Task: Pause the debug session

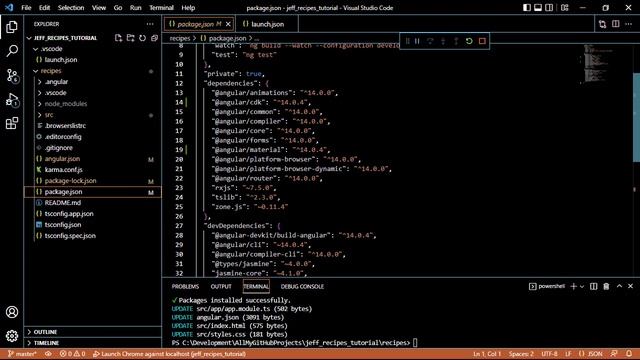Action: pos(417,41)
